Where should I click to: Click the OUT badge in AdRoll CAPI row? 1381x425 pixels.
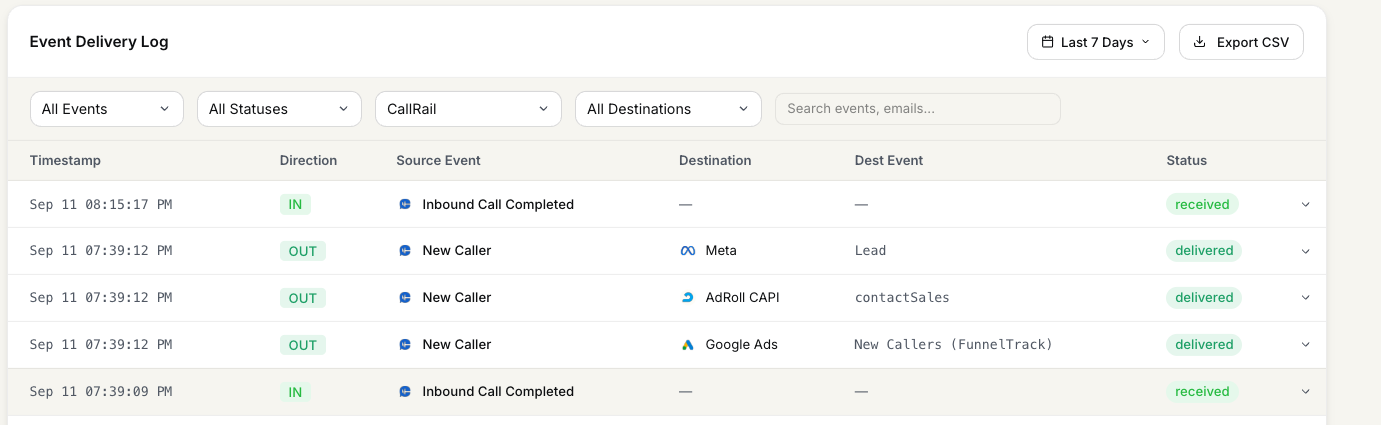tap(303, 298)
